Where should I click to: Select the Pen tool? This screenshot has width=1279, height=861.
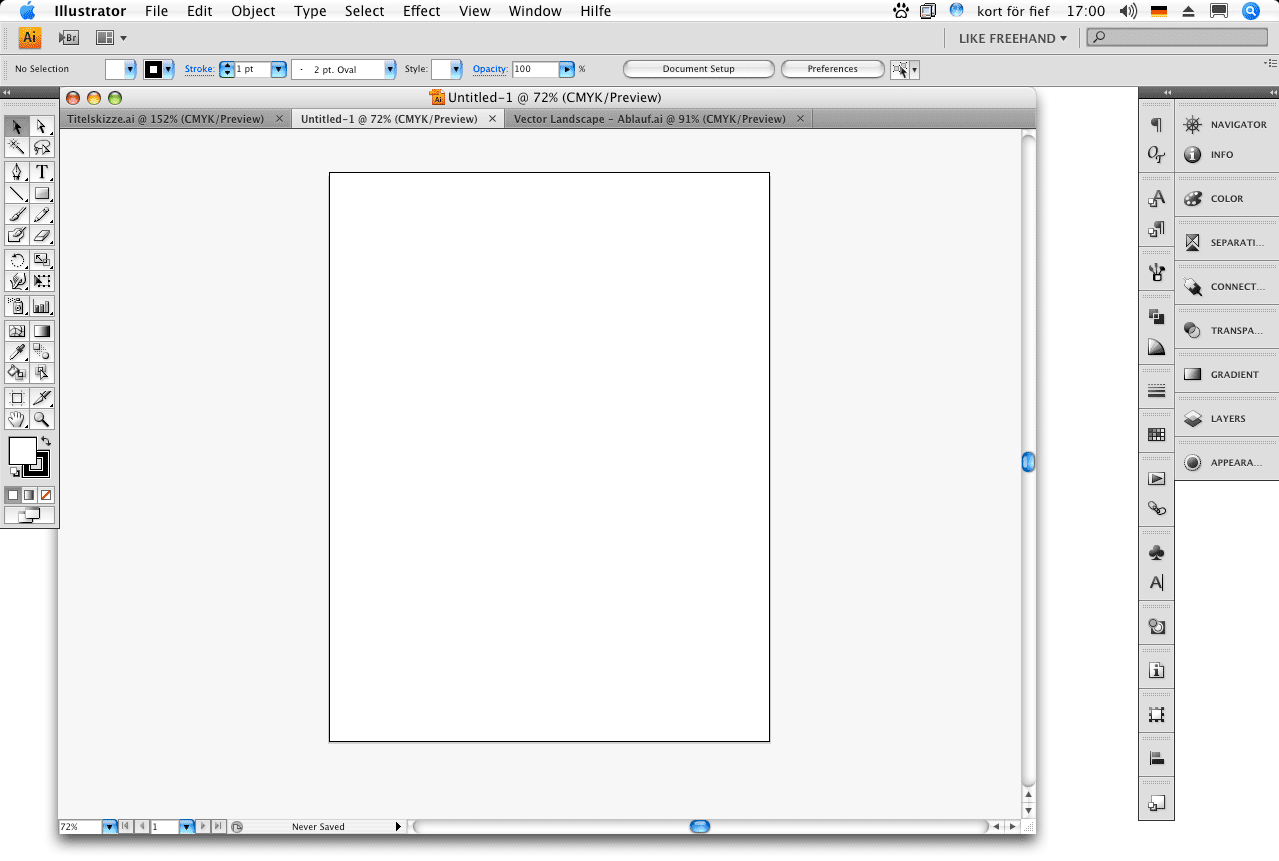point(17,172)
